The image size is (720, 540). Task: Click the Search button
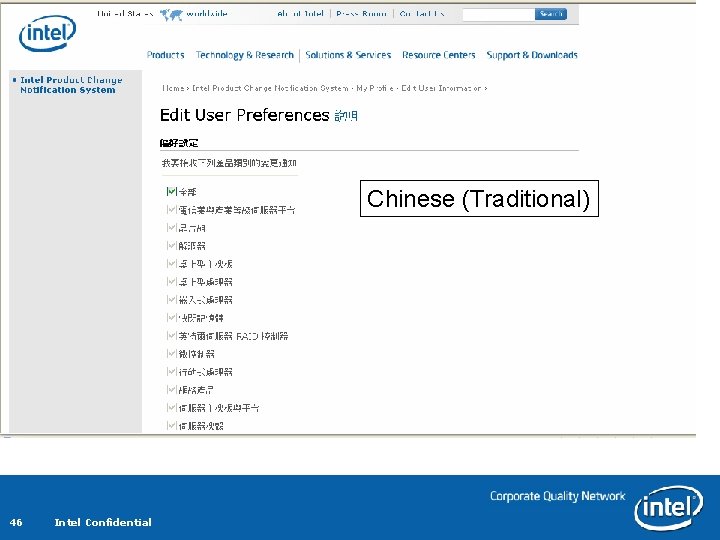(x=551, y=14)
